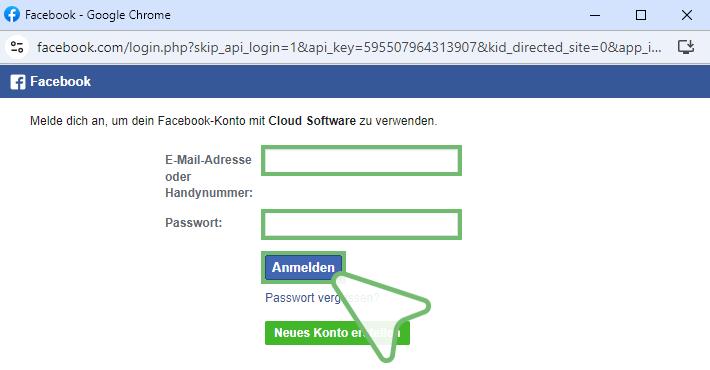This screenshot has width=710, height=370.
Task: Click the E-Mail-Adresse oder Handynummer label
Action: point(209,176)
